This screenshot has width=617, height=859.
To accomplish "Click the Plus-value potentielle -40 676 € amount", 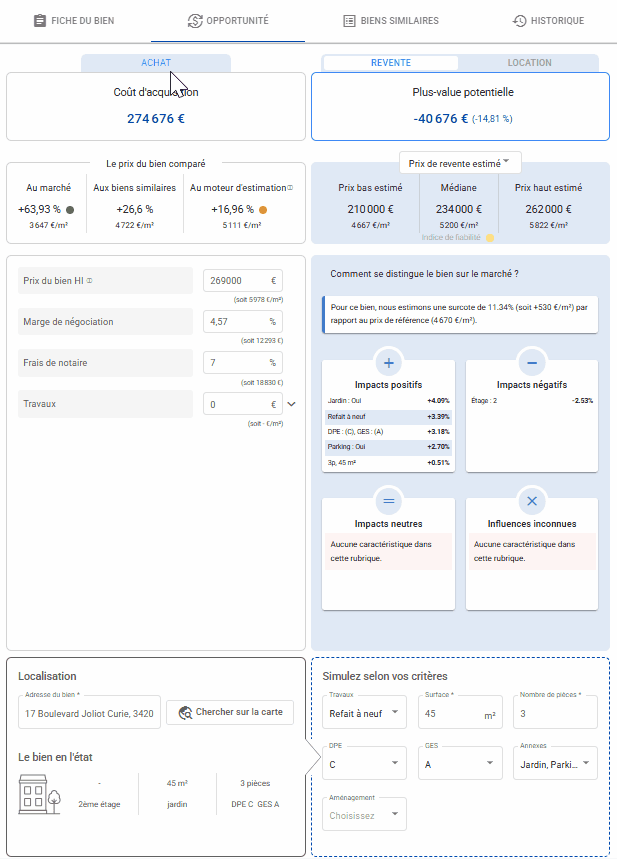I will [441, 119].
